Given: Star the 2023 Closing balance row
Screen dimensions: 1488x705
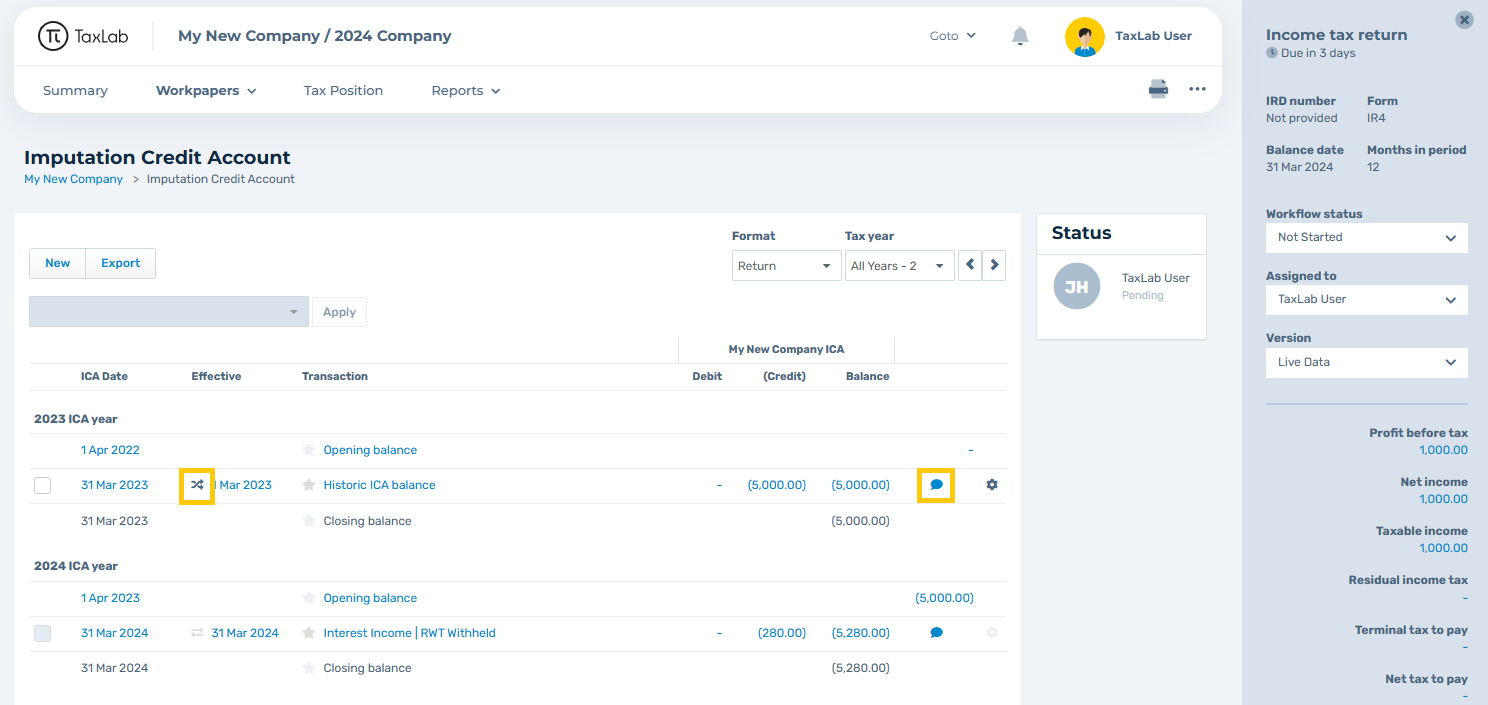Looking at the screenshot, I should pos(309,521).
